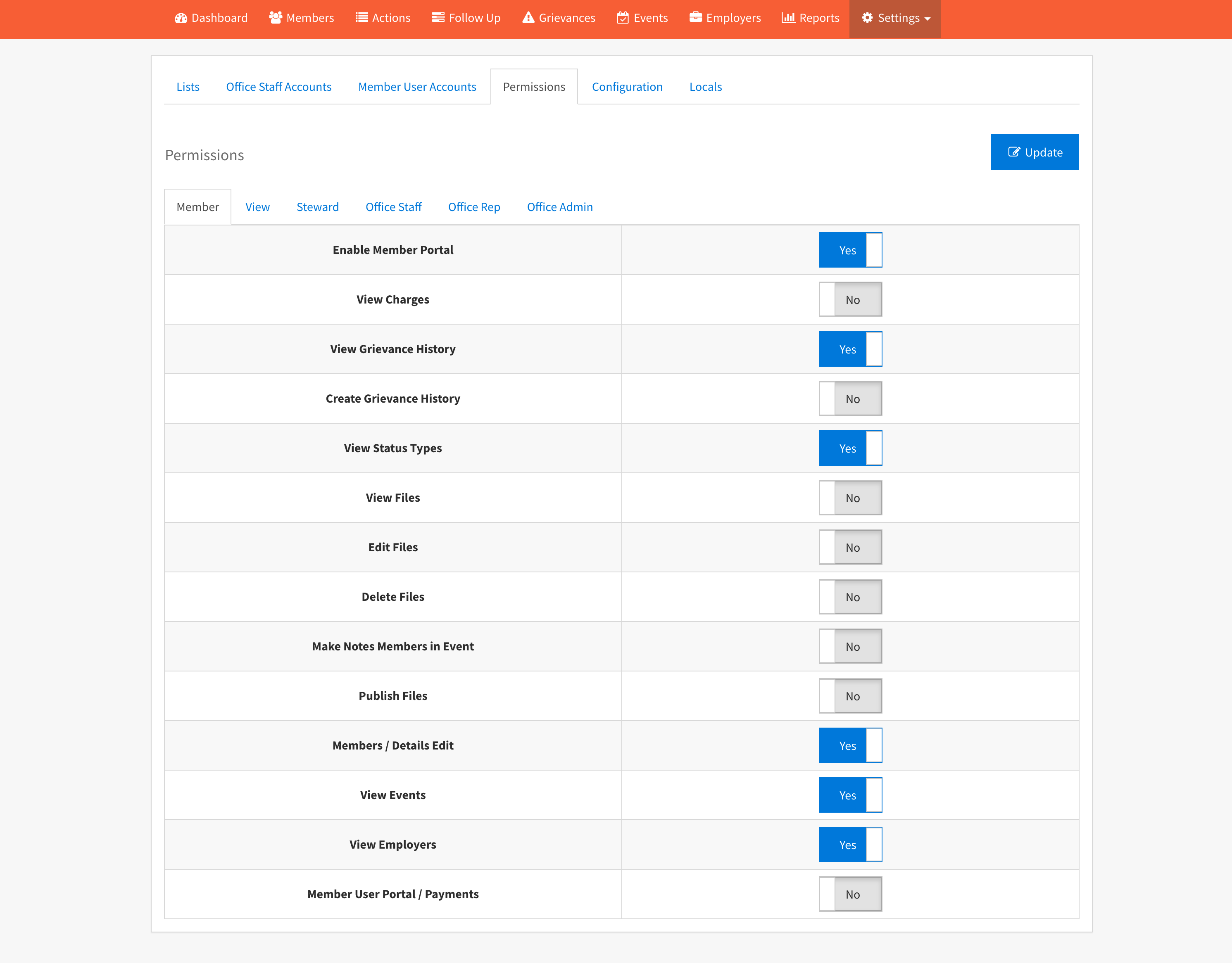1232x963 pixels.
Task: Click the Permissions section heading
Action: click(x=204, y=155)
